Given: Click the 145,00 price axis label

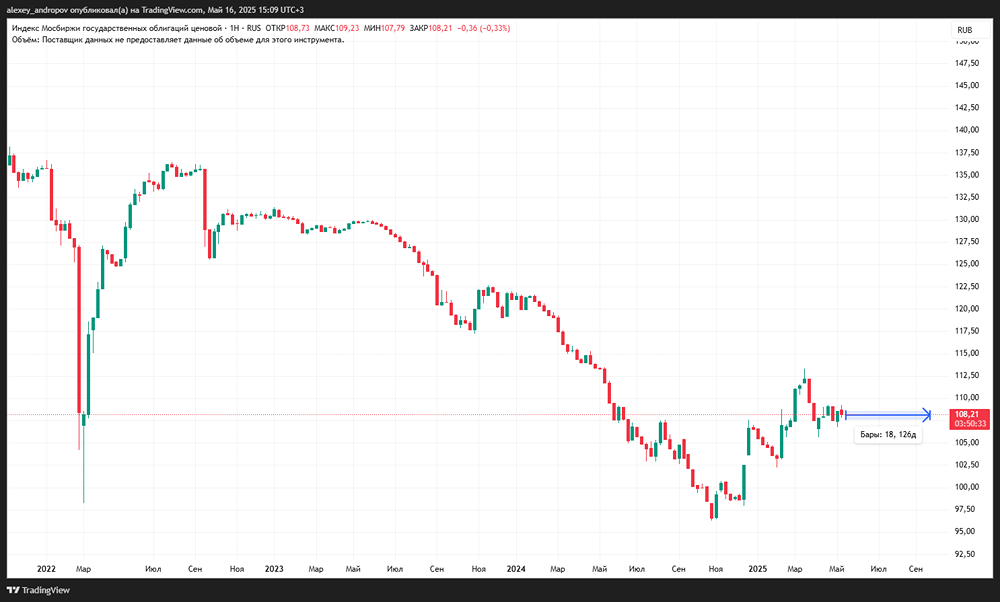Looking at the screenshot, I should pyautogui.click(x=967, y=85).
